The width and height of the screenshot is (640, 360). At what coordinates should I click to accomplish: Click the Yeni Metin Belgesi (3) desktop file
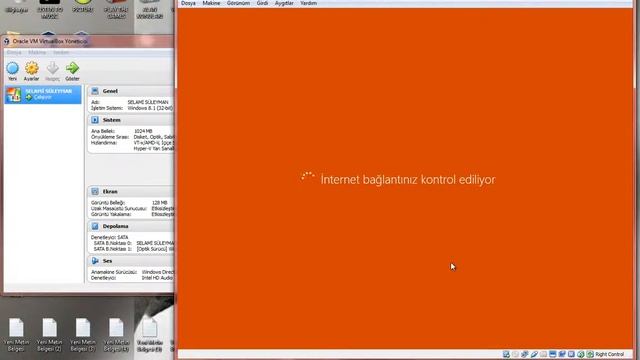click(x=83, y=335)
